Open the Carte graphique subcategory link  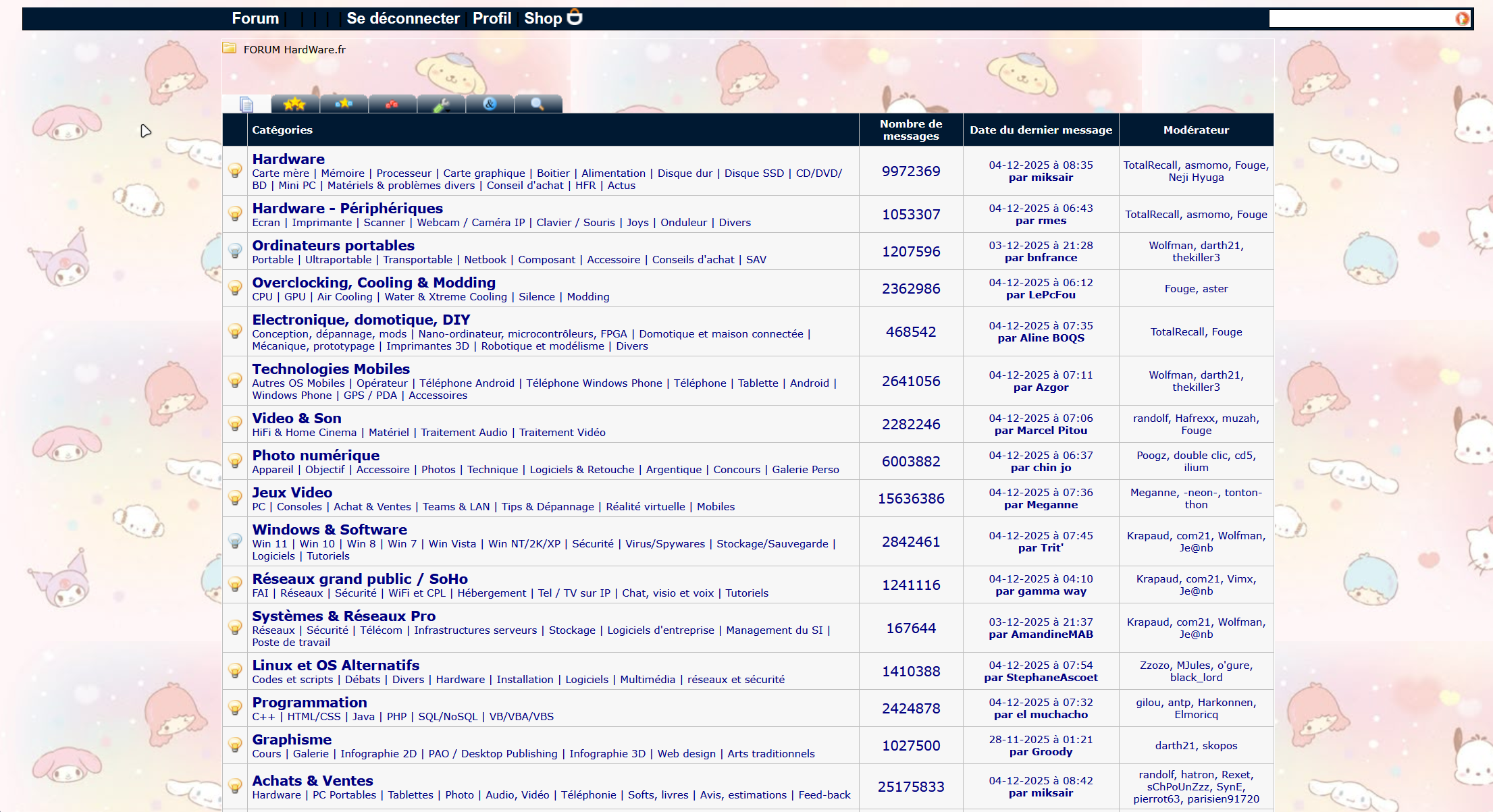pos(483,173)
